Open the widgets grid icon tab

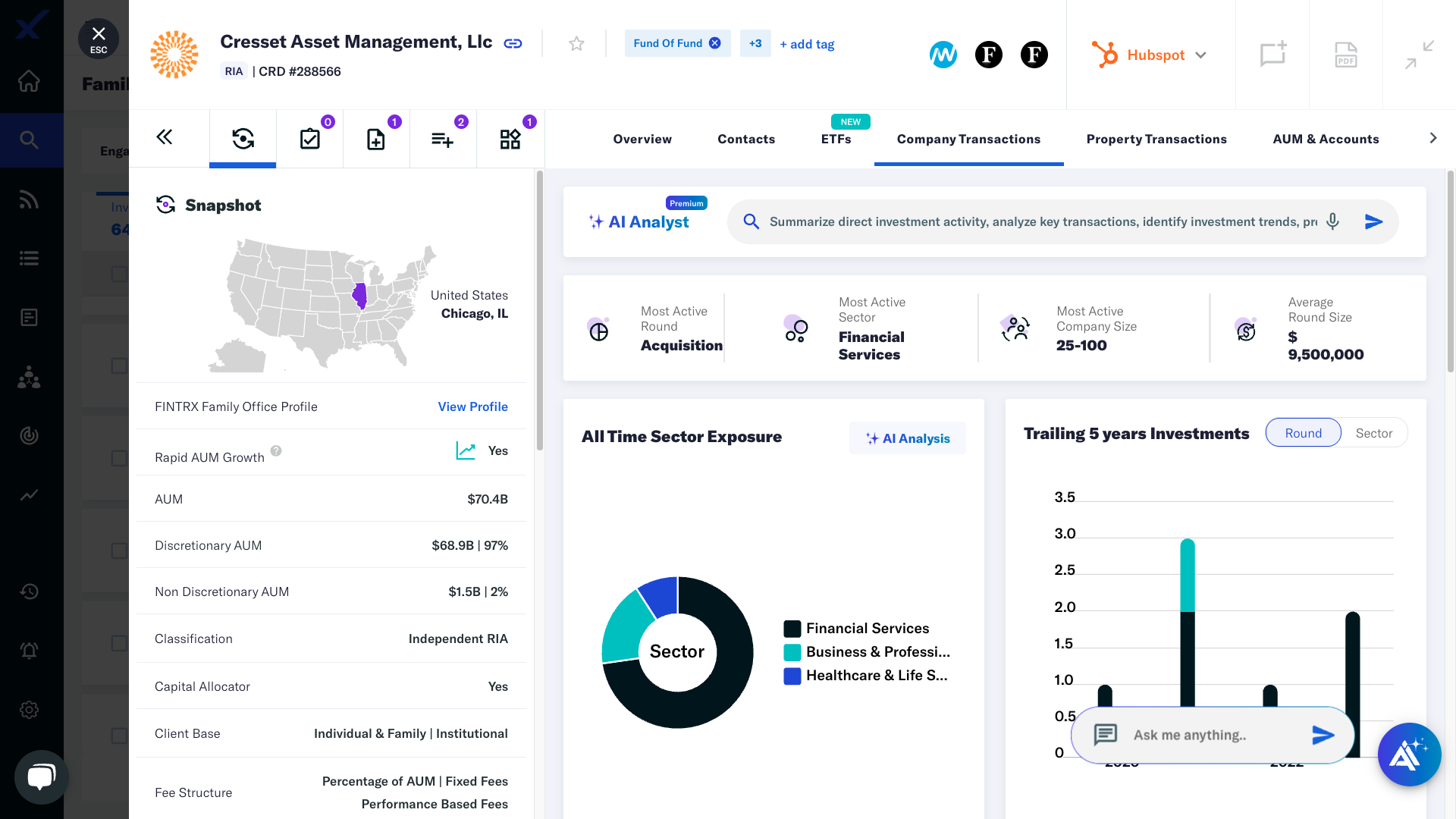510,139
